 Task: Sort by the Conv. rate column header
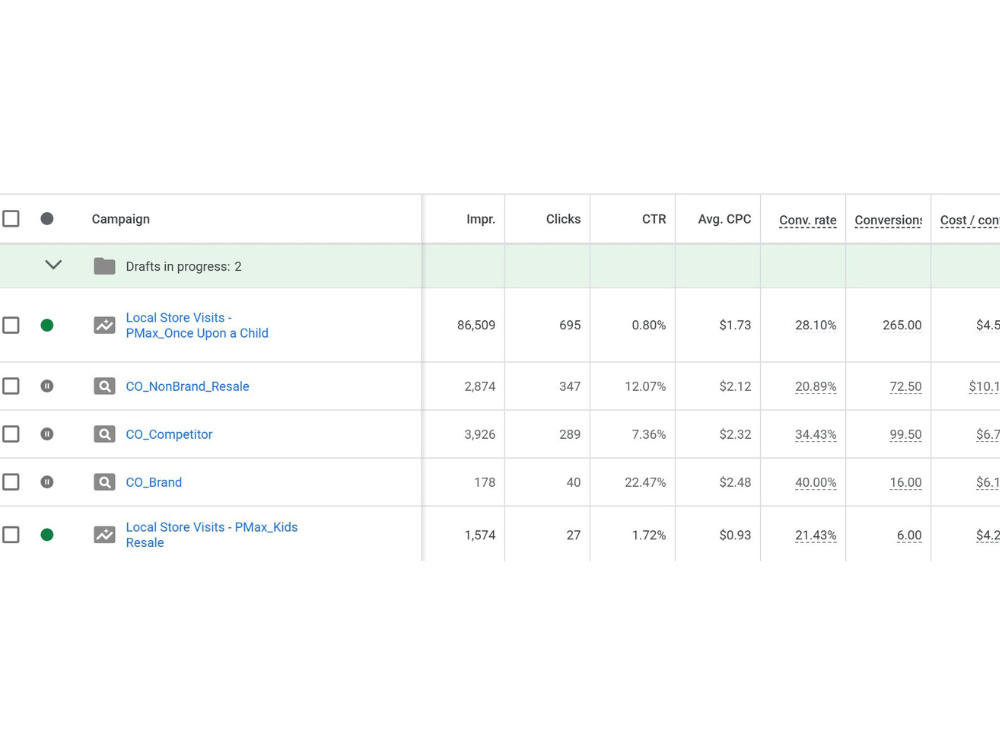pyautogui.click(x=807, y=220)
